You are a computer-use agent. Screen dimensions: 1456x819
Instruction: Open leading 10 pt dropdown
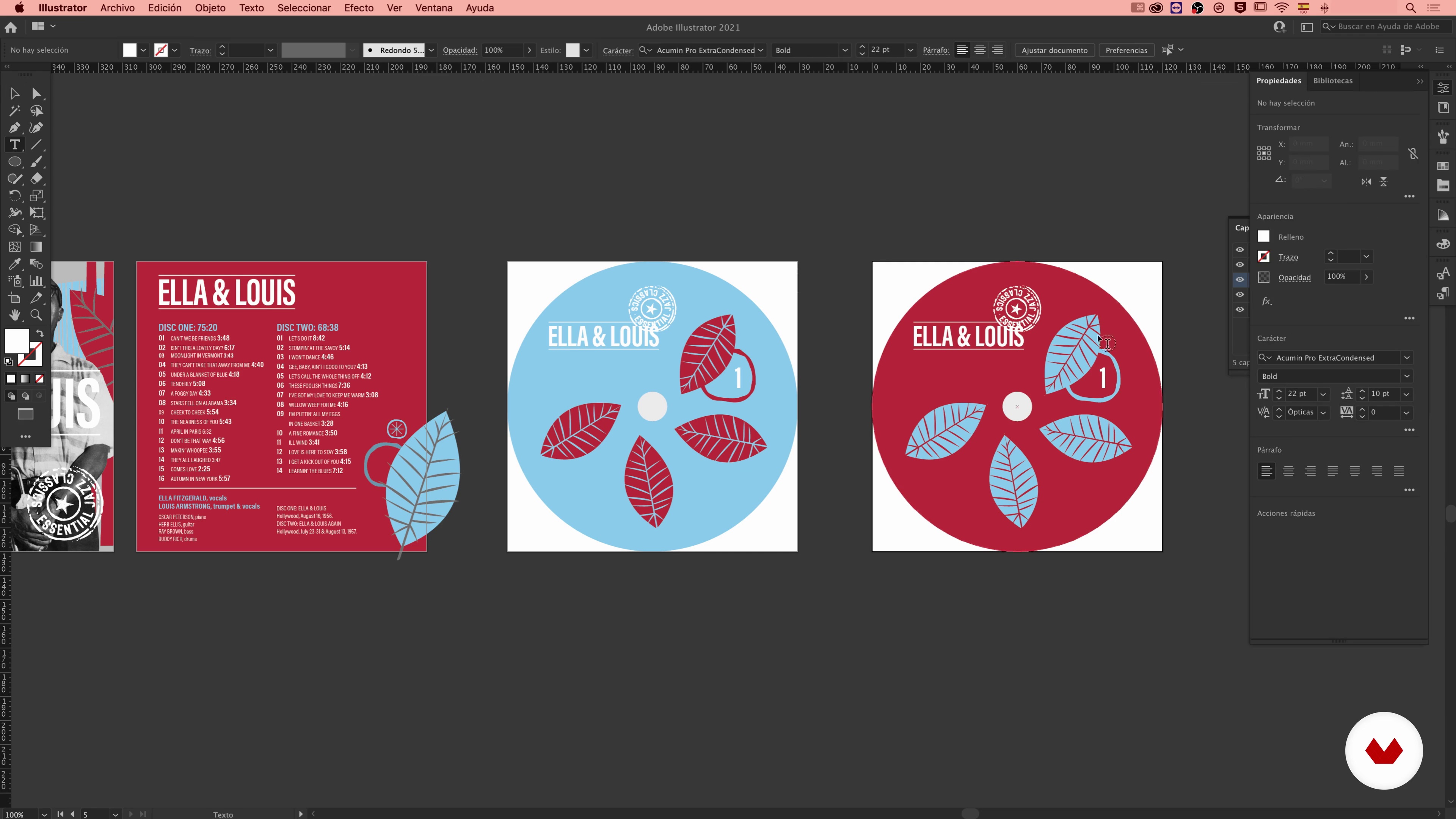[x=1406, y=394]
